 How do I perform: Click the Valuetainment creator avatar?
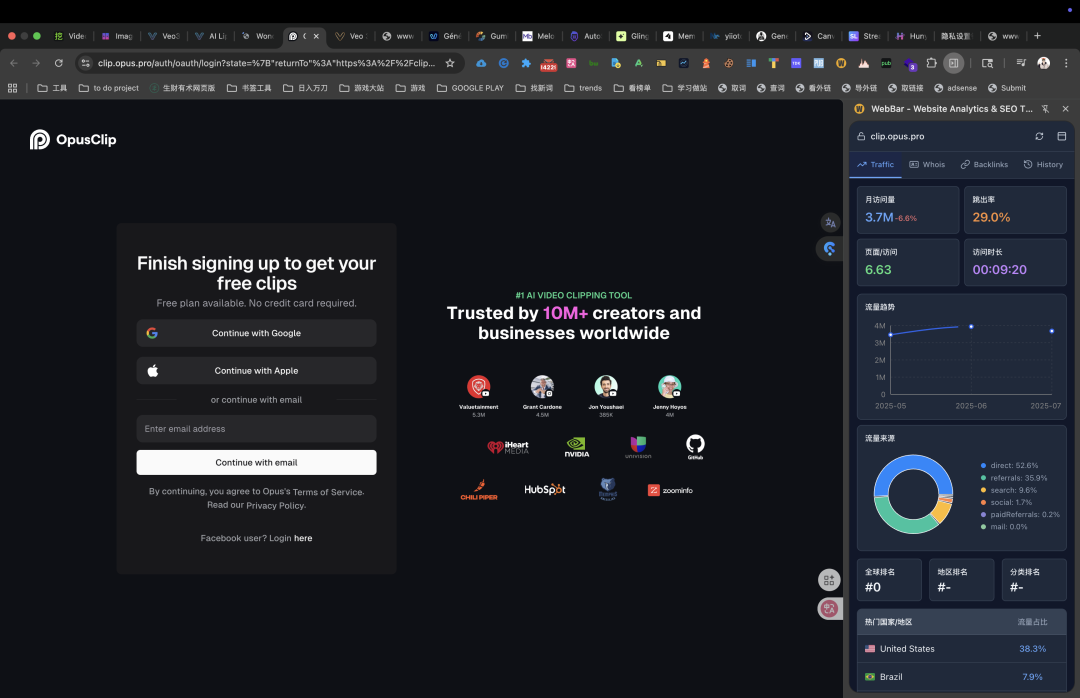click(479, 387)
